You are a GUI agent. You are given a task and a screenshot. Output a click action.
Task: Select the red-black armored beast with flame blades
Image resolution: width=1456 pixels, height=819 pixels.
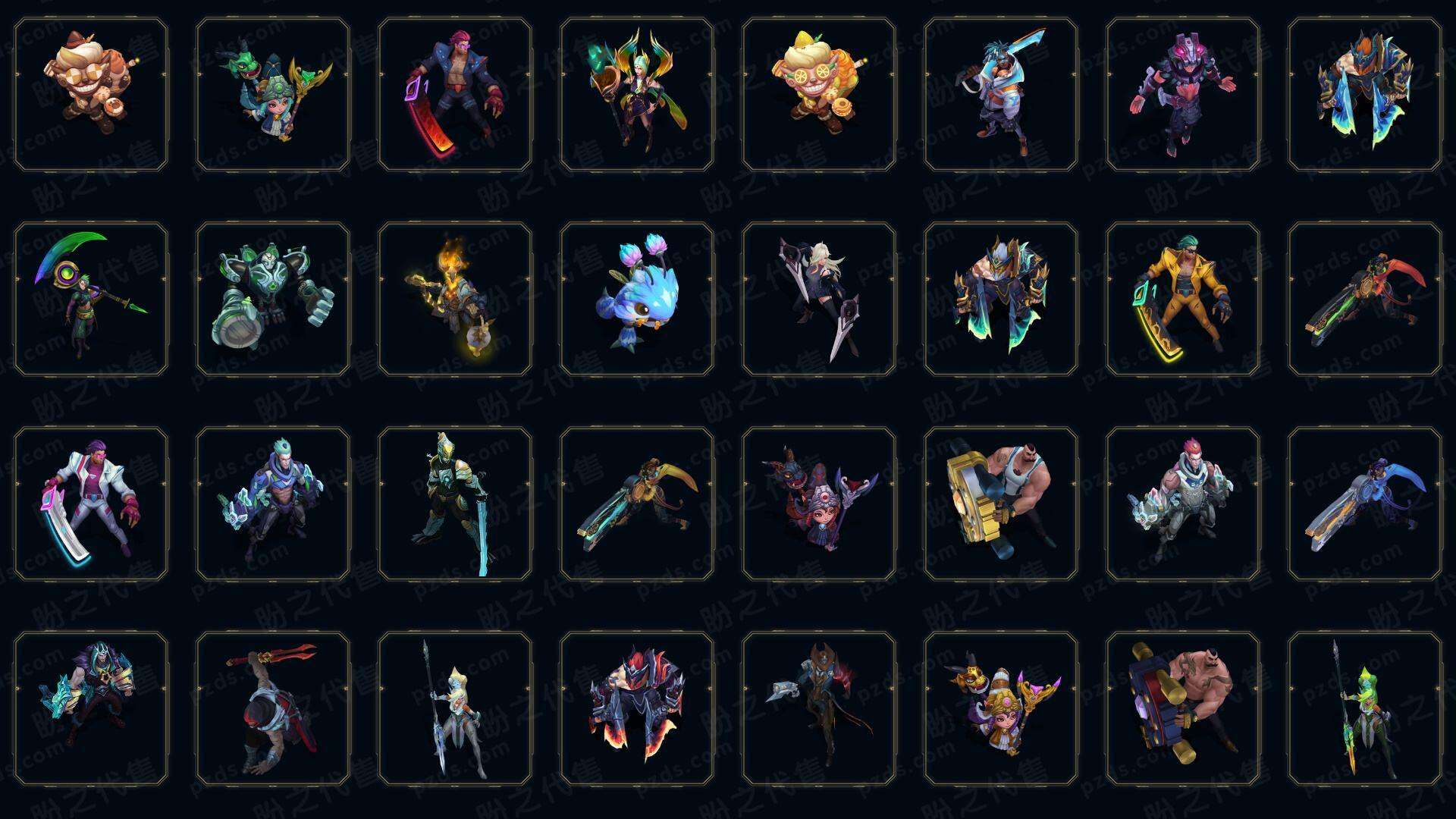pyautogui.click(x=637, y=708)
